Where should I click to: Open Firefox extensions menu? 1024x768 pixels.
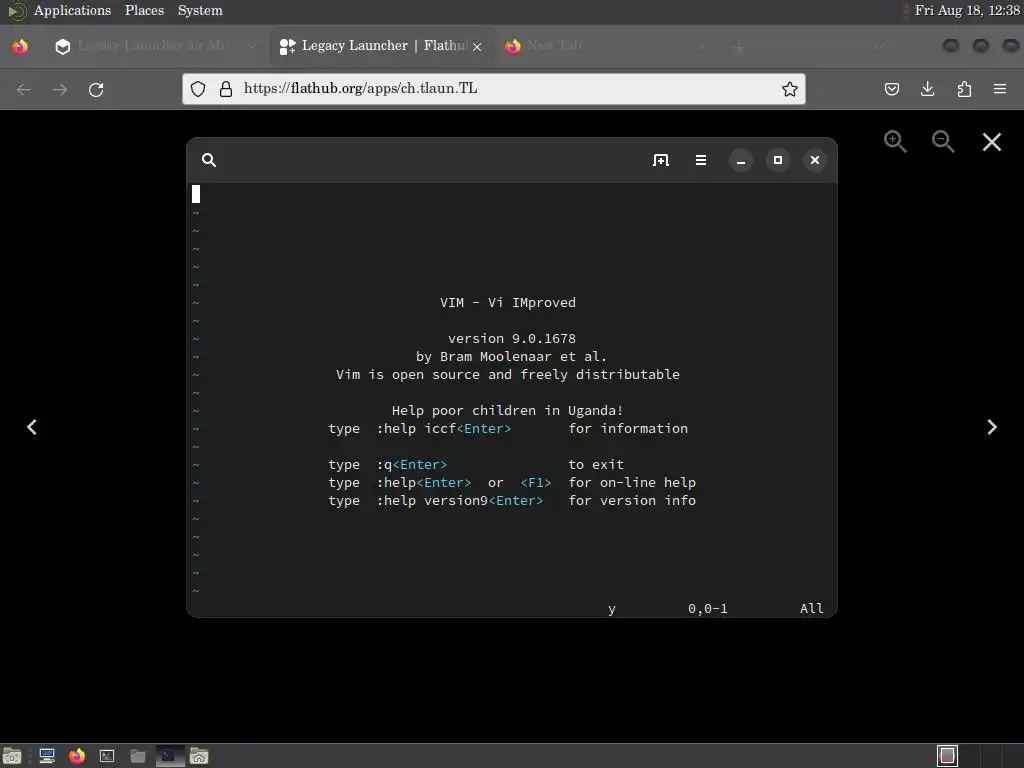(964, 89)
